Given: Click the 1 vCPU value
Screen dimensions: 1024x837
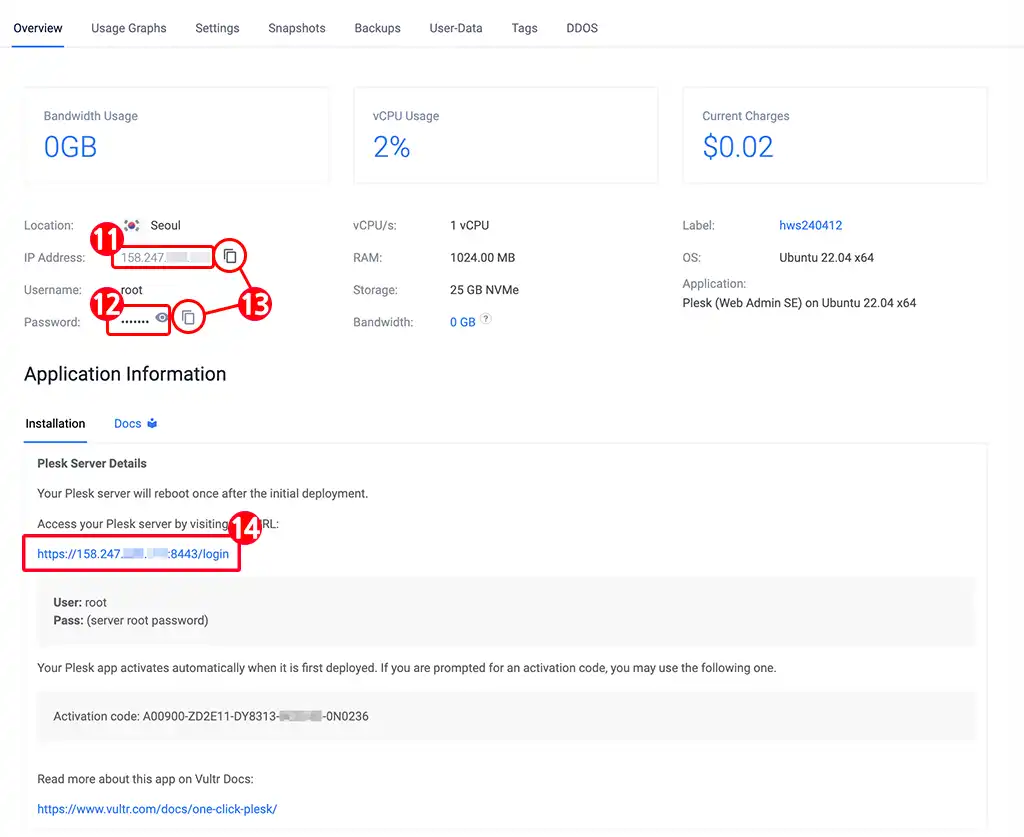Looking at the screenshot, I should pos(470,225).
